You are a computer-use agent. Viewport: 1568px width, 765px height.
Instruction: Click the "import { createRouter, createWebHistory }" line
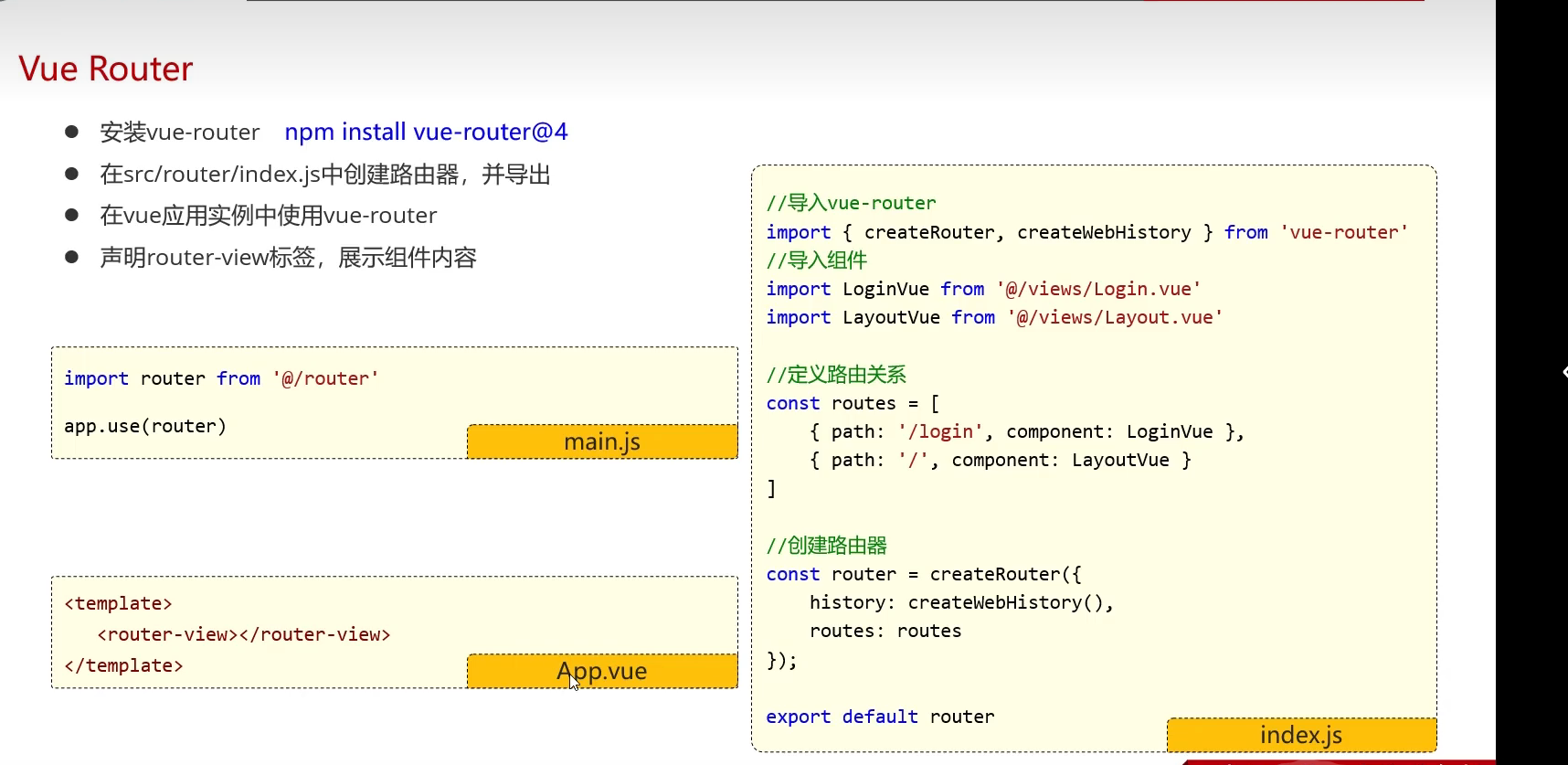point(1087,232)
